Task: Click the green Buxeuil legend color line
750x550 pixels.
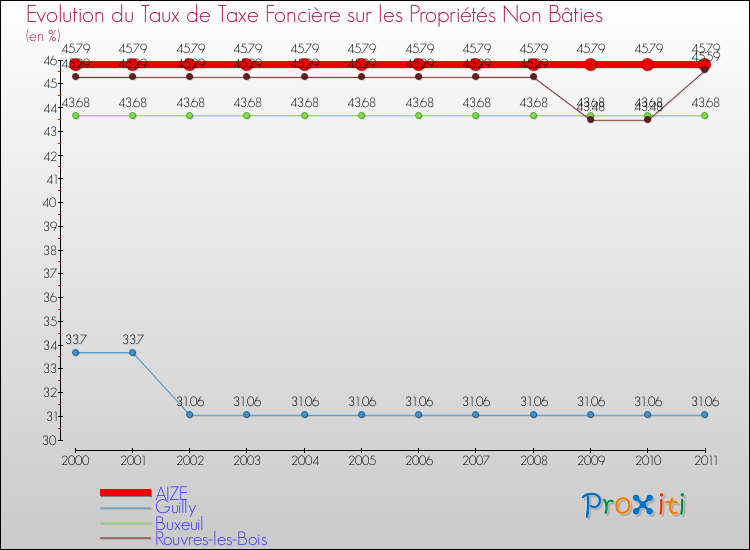Action: tap(126, 523)
